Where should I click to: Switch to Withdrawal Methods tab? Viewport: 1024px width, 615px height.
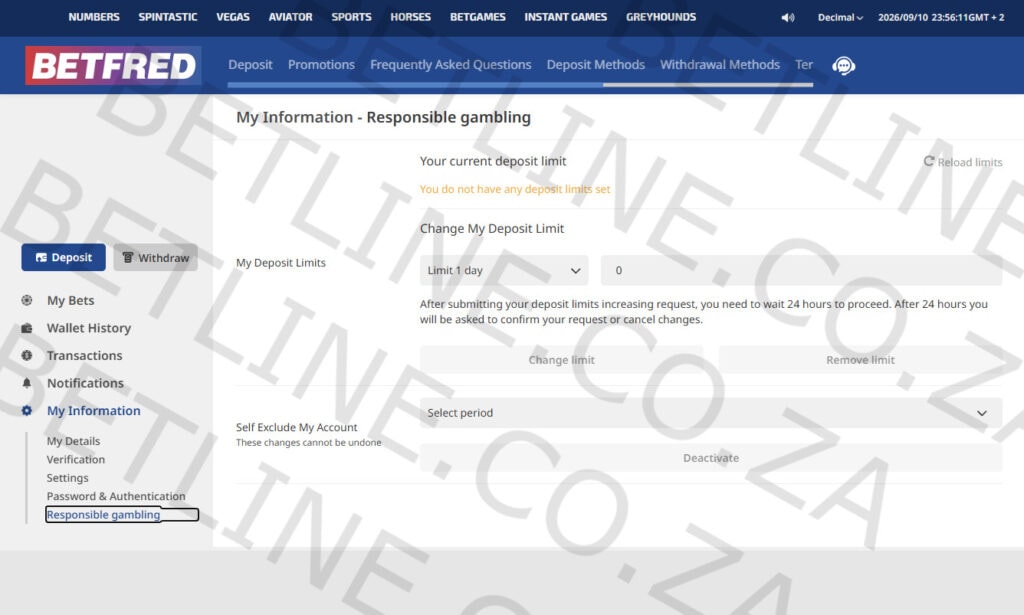(720, 65)
